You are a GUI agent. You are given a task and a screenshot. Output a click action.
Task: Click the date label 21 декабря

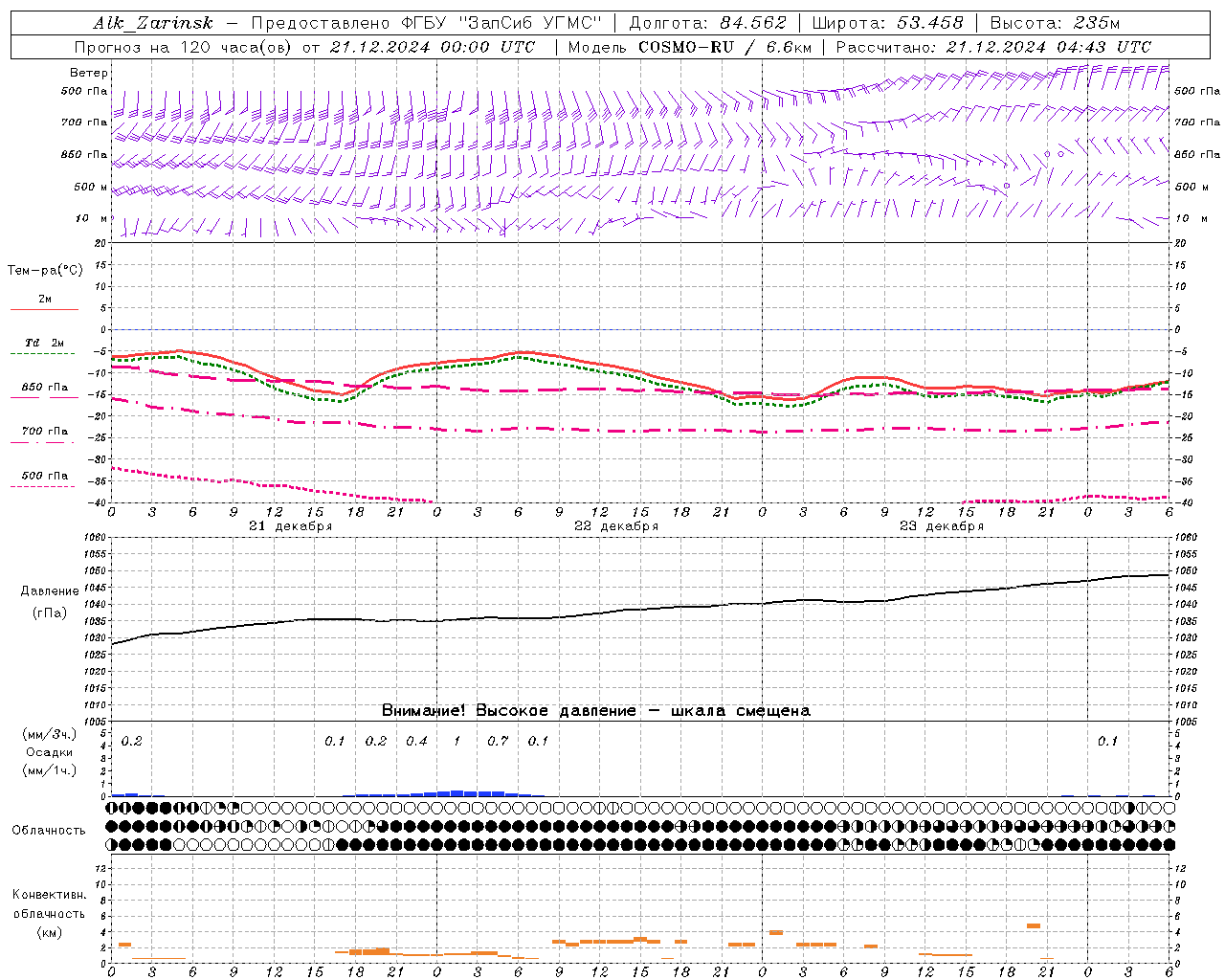[291, 526]
